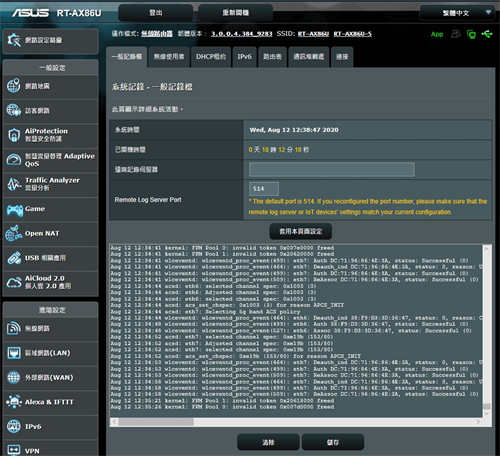Click the log's vertical scrollbar thumb
The width and height of the screenshot is (500, 456).
click(x=487, y=406)
